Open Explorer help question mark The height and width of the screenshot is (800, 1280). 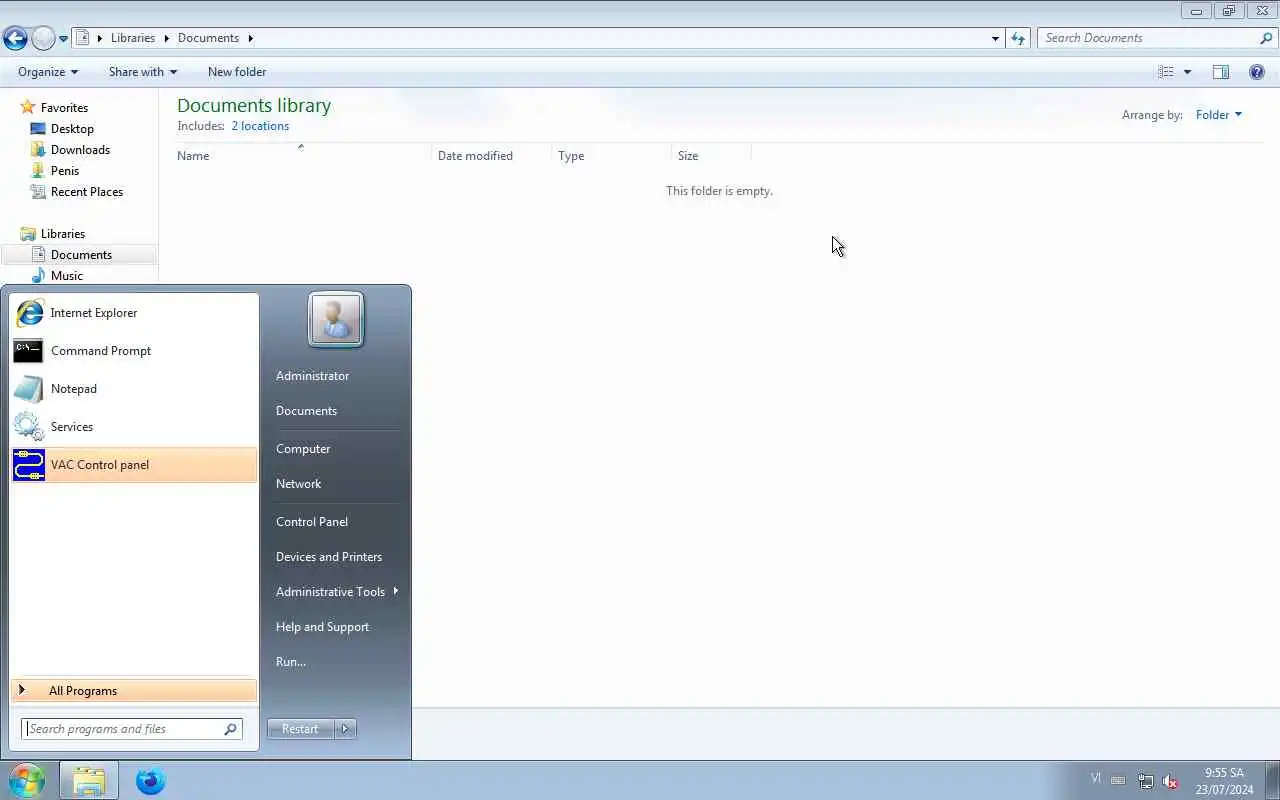(1257, 72)
